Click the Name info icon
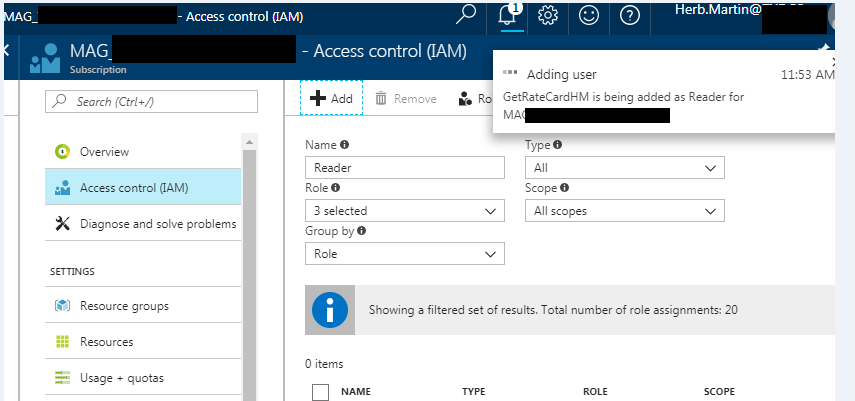Image resolution: width=855 pixels, height=401 pixels. (345, 145)
